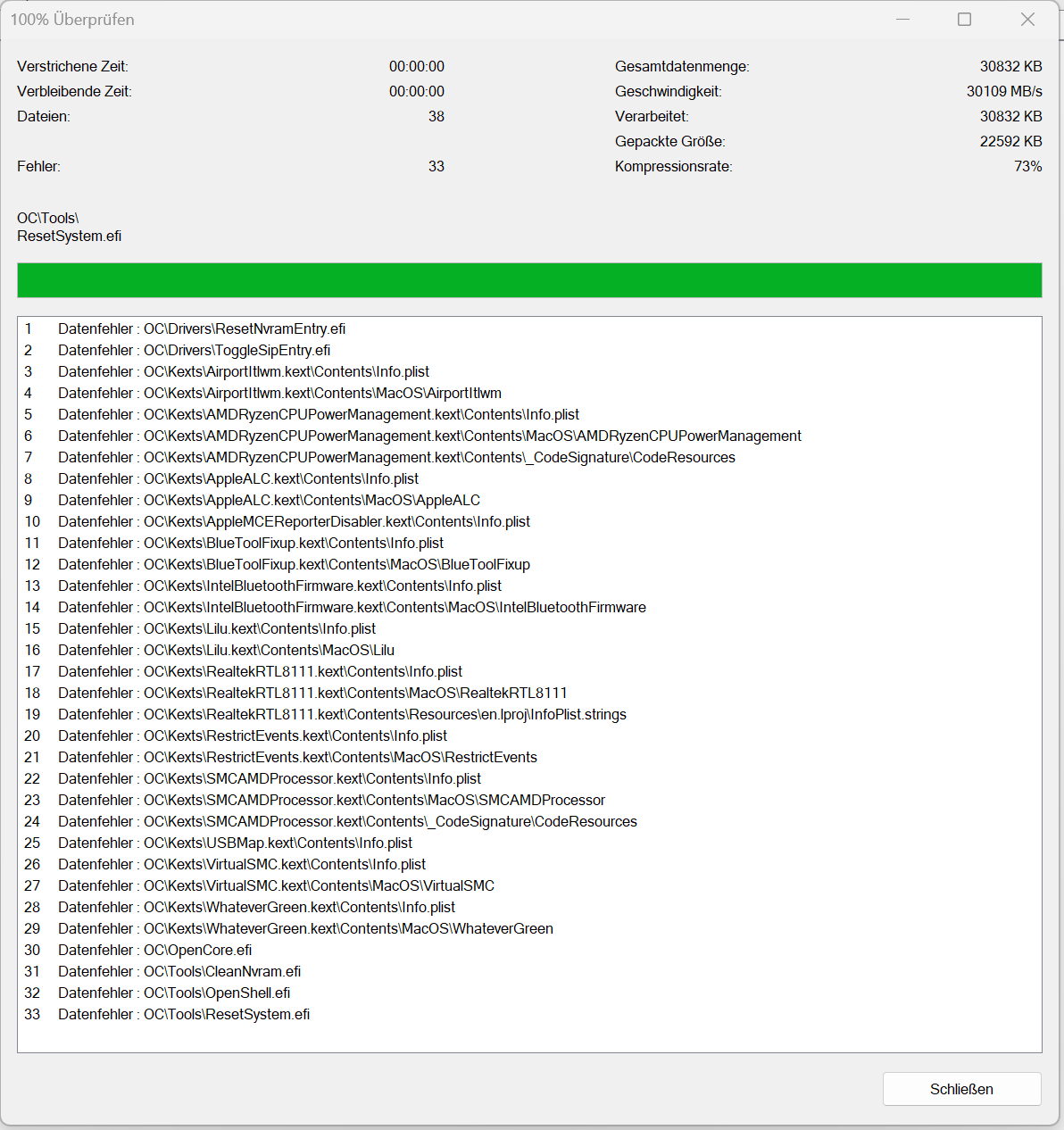Click the Dateien count value 38
The height and width of the screenshot is (1130, 1064).
pos(436,116)
